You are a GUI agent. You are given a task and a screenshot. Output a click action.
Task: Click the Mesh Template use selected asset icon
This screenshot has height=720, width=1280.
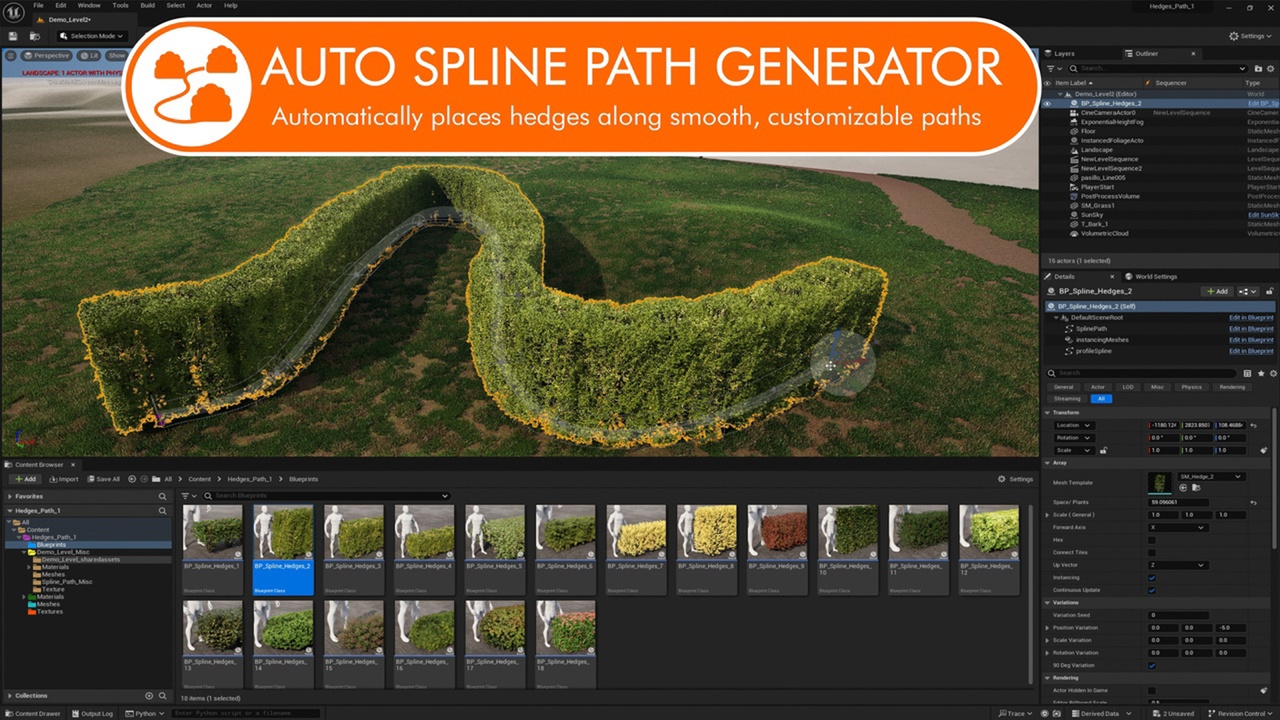tap(1183, 487)
